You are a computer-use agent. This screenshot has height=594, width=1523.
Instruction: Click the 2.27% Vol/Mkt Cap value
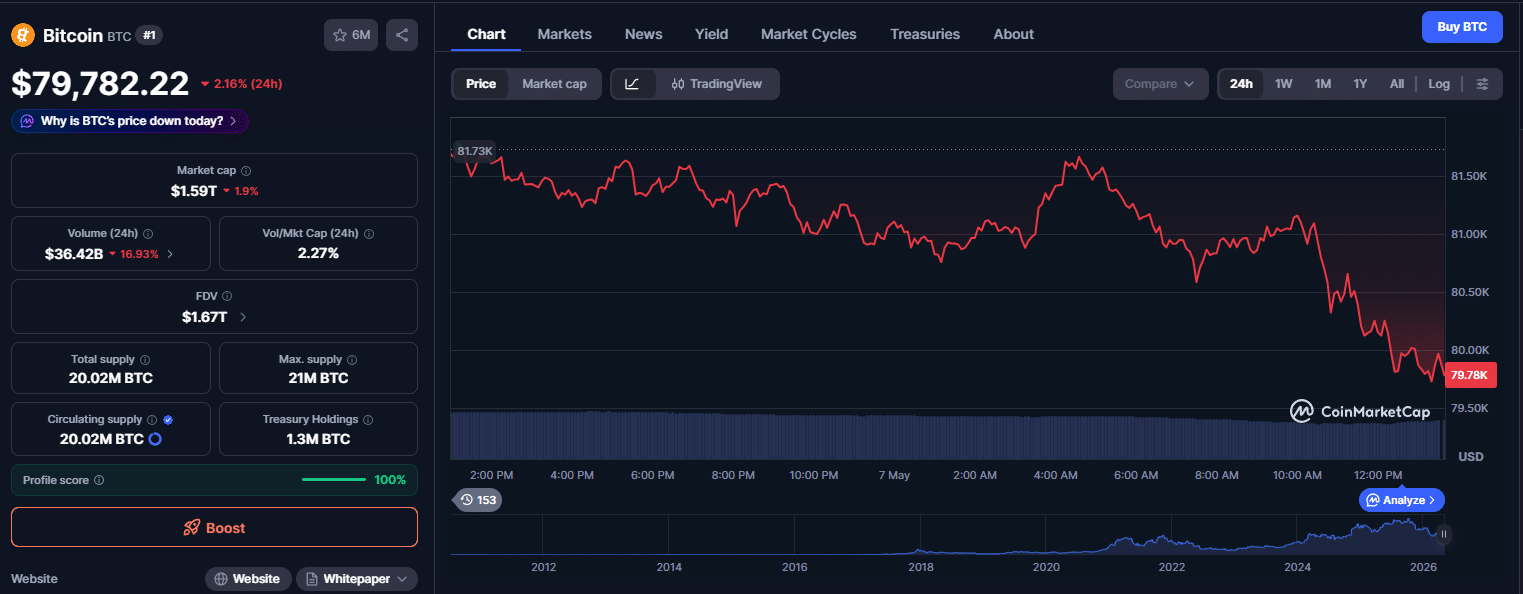pos(318,253)
